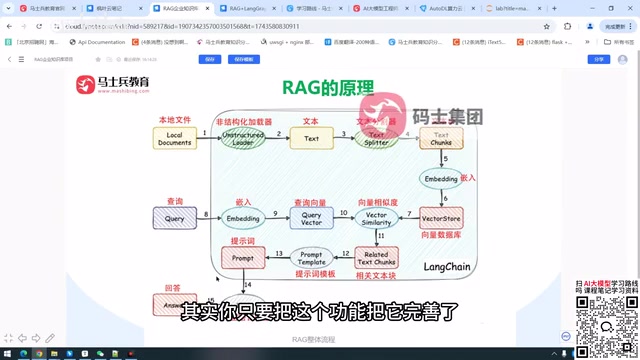Open the Windows Start menu
Image resolution: width=640 pixels, height=360 pixels.
[x=7, y=353]
